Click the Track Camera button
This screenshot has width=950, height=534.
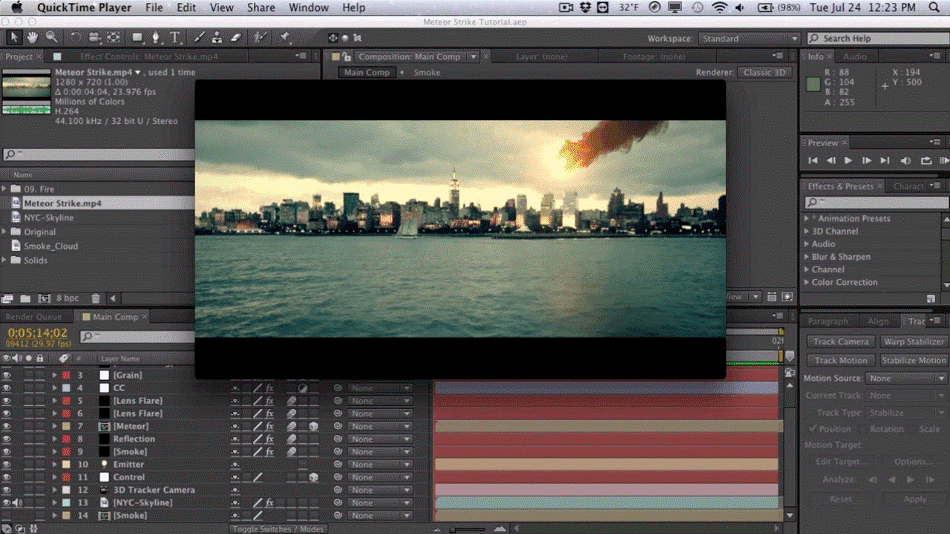pos(841,341)
